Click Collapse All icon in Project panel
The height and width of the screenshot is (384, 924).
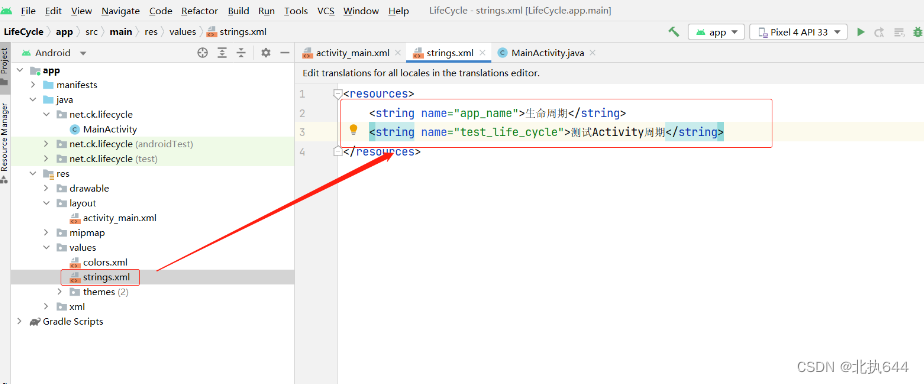click(241, 52)
